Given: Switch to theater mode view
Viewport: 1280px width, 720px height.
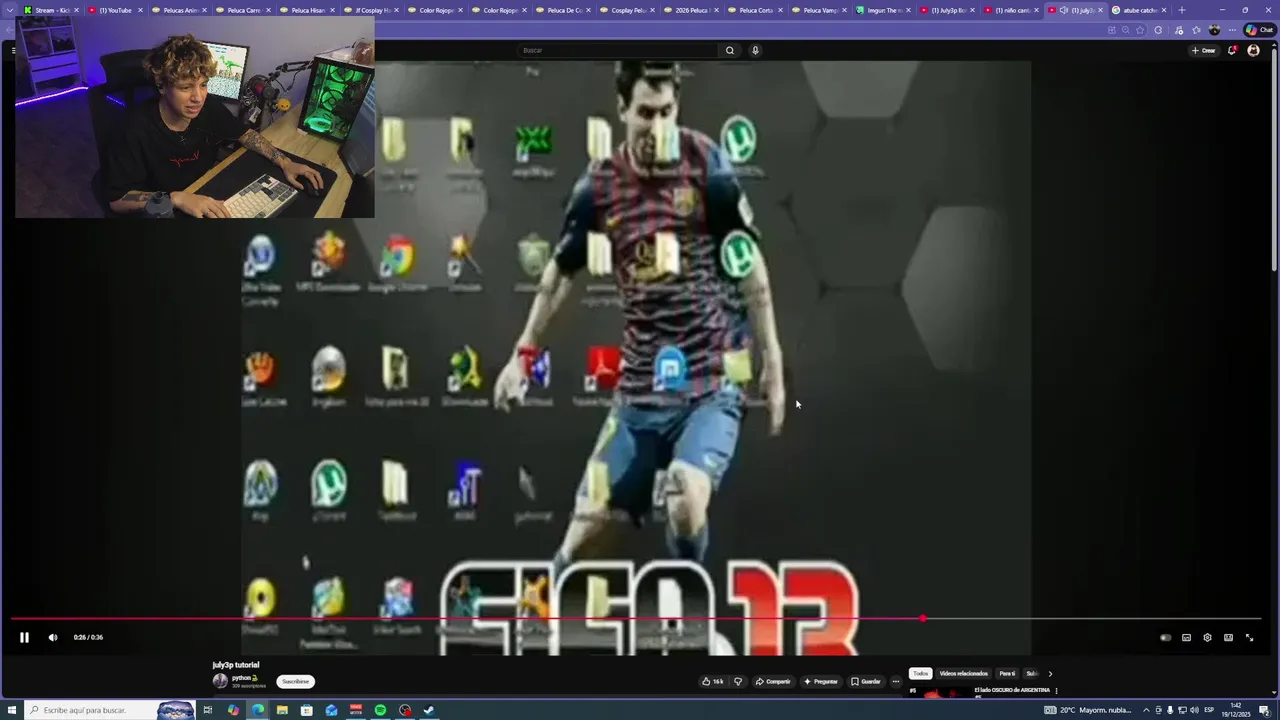Looking at the screenshot, I should (1228, 638).
